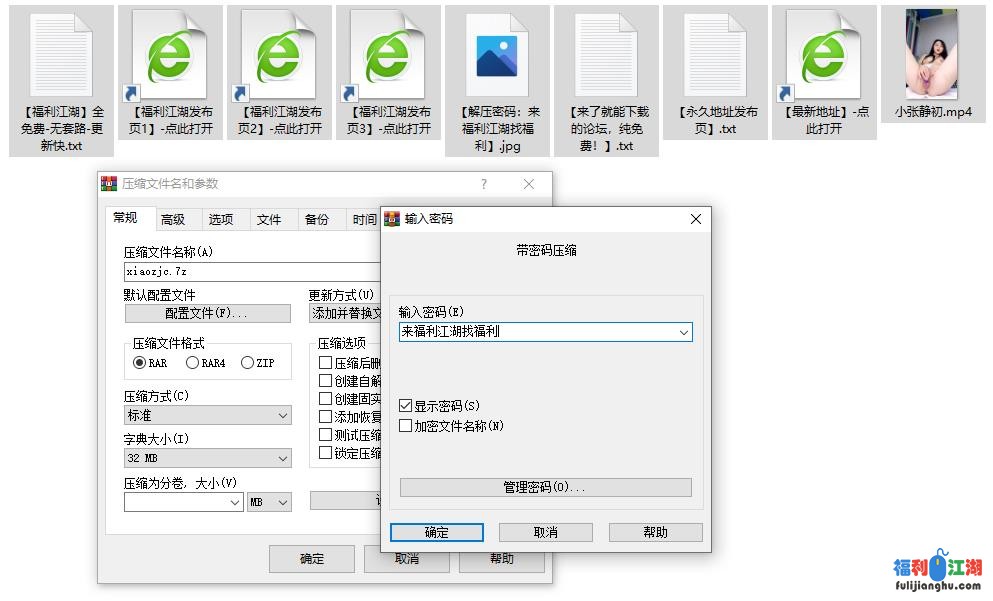Screen dimensions: 993x601
Task: Open the 【福利江湖发布页1】 browser shortcut
Action: point(169,55)
